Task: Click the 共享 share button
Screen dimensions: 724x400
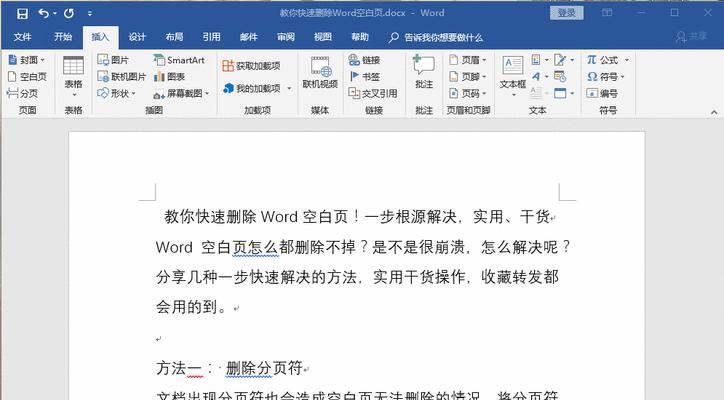Action: 691,36
